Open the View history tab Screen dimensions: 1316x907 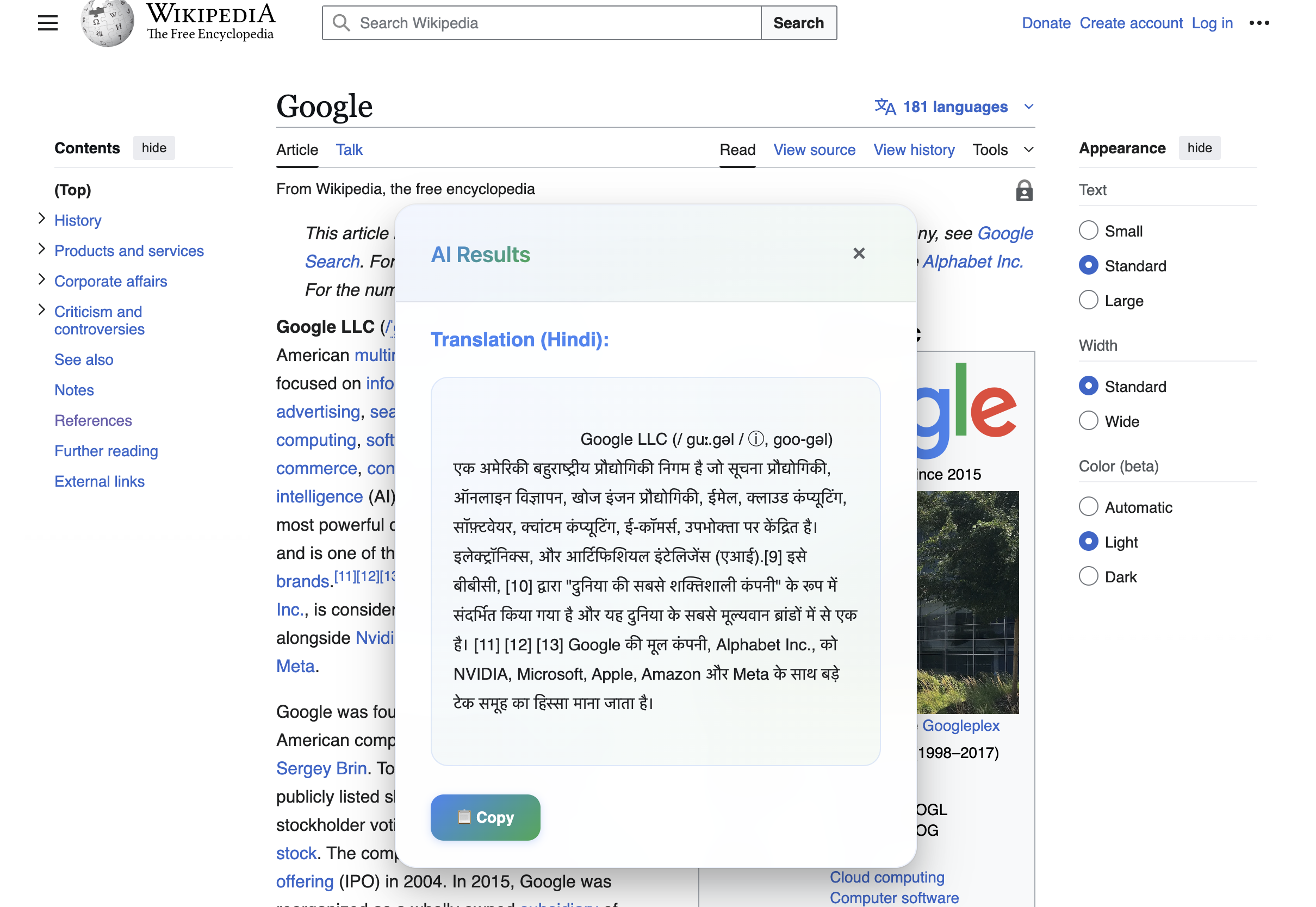pyautogui.click(x=914, y=150)
